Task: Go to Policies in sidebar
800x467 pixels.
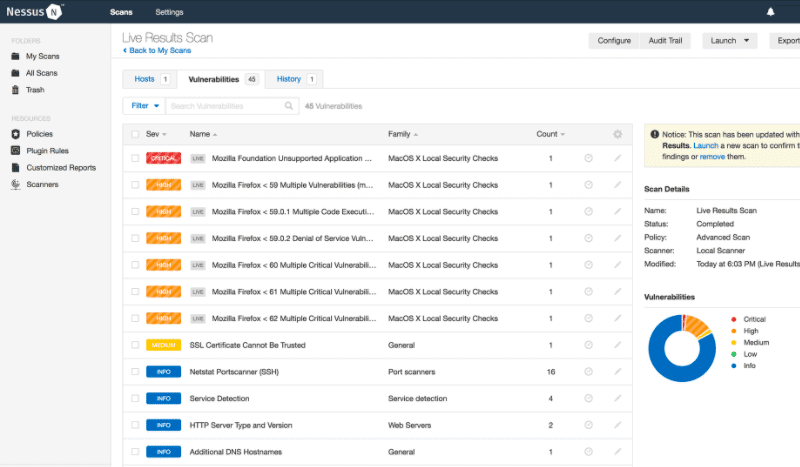Action: pos(39,134)
